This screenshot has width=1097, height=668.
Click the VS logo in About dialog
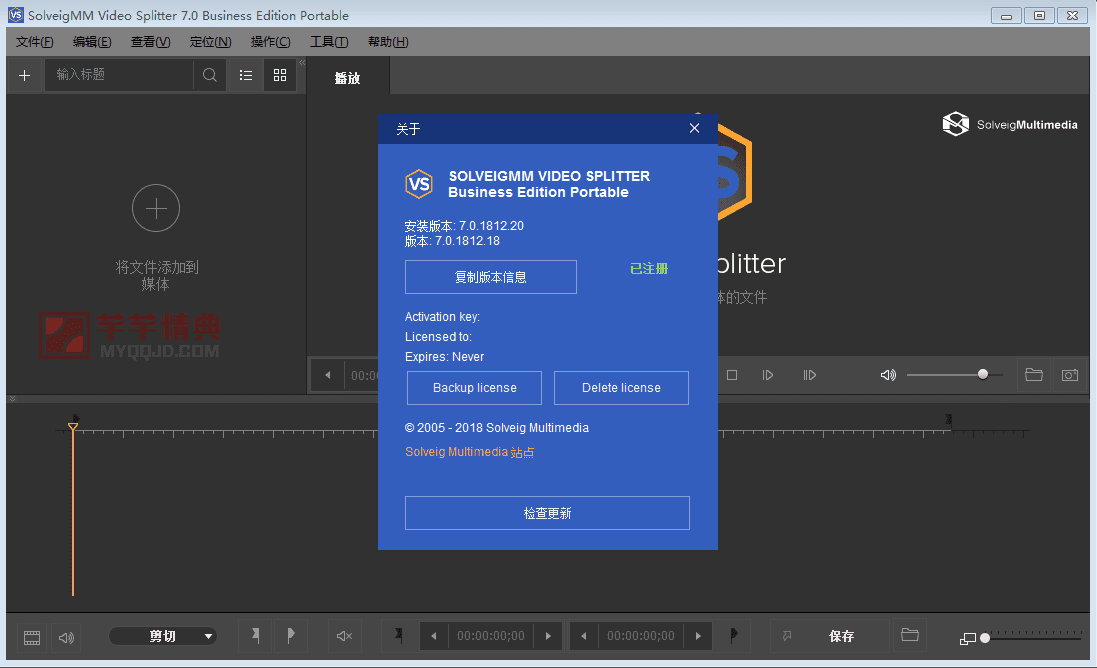point(419,184)
